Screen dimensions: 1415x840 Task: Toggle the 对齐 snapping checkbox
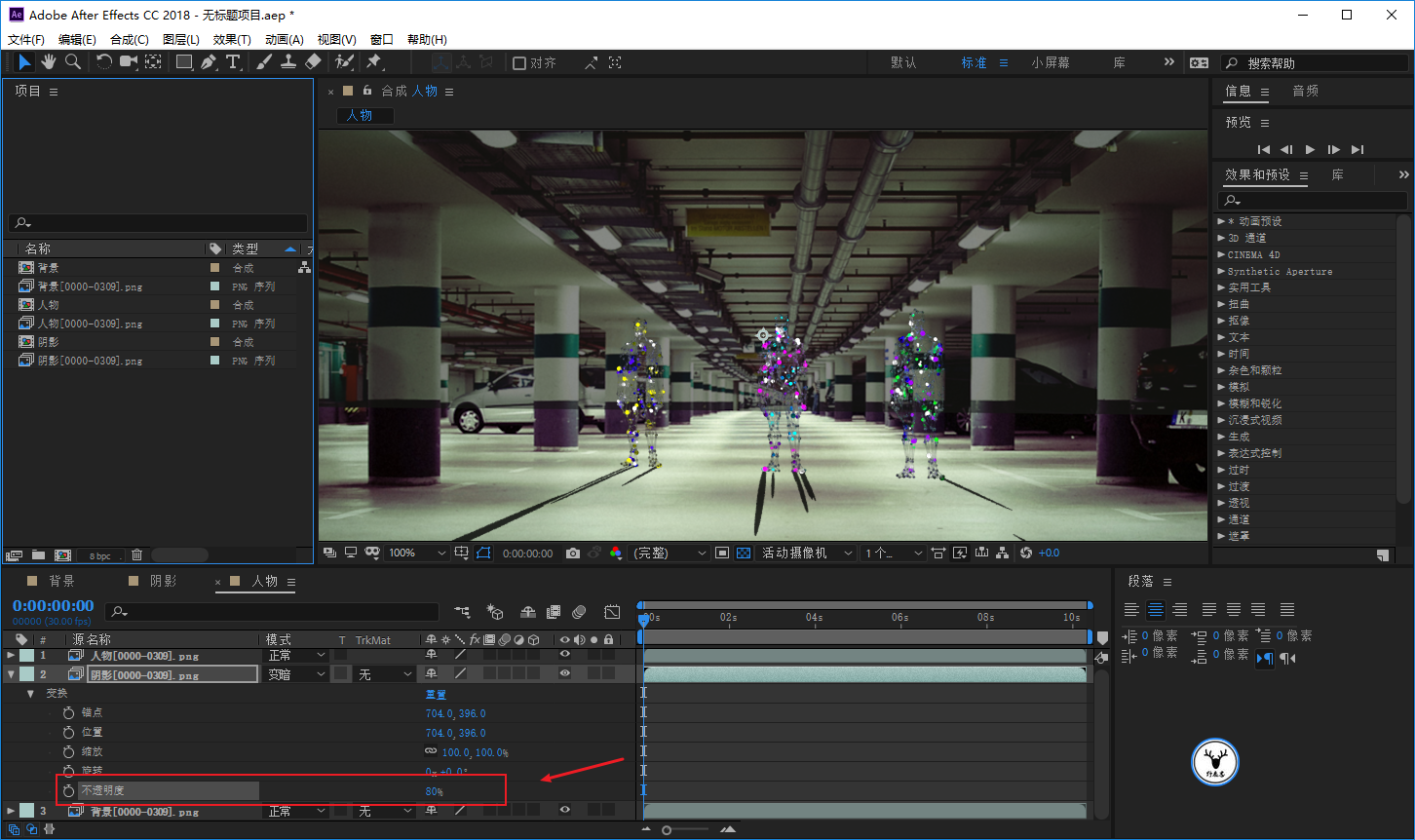(x=519, y=63)
